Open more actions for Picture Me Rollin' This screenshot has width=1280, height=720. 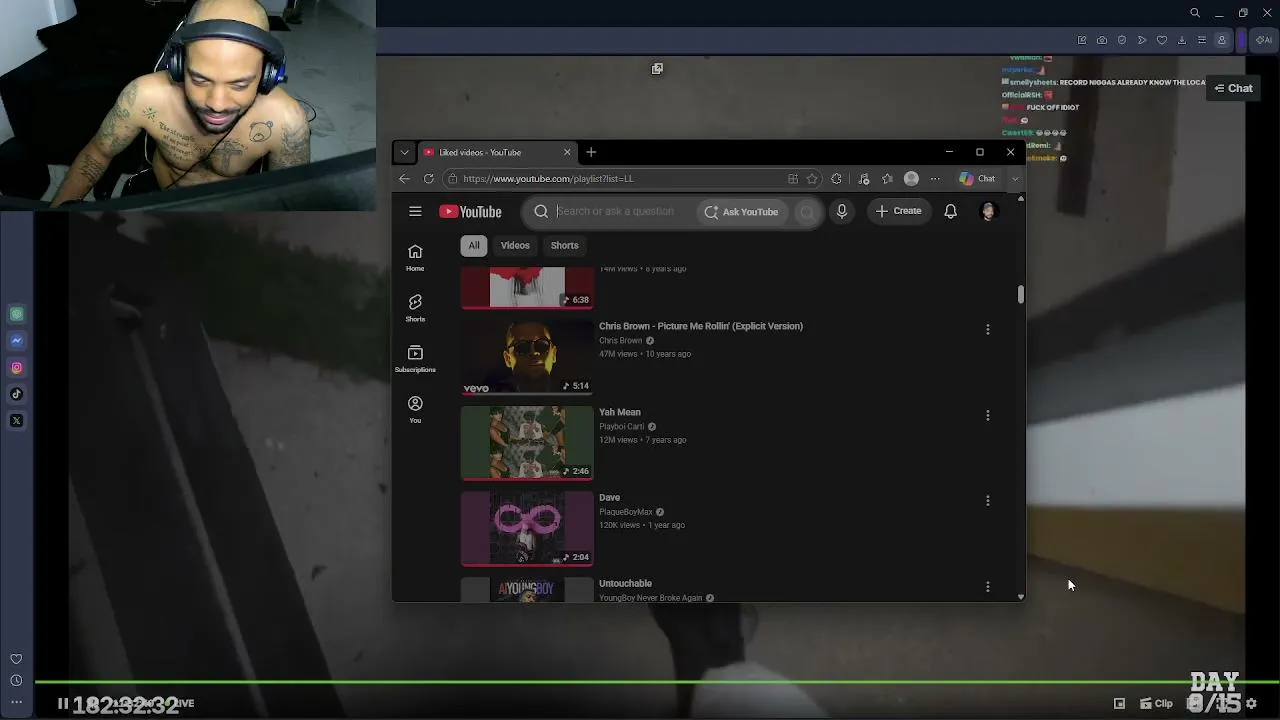click(x=988, y=329)
